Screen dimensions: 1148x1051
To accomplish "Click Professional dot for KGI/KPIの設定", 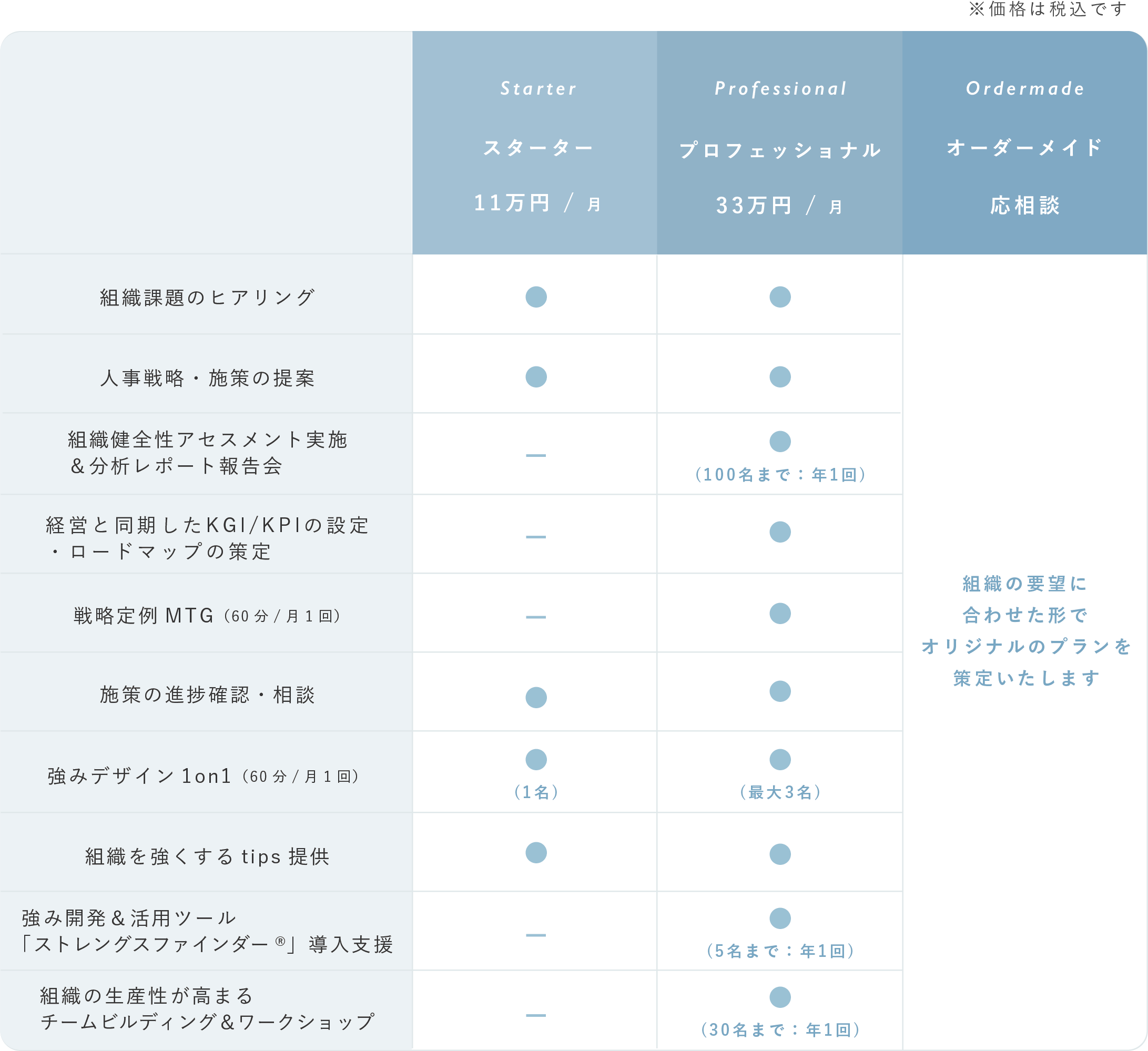I will click(x=780, y=532).
